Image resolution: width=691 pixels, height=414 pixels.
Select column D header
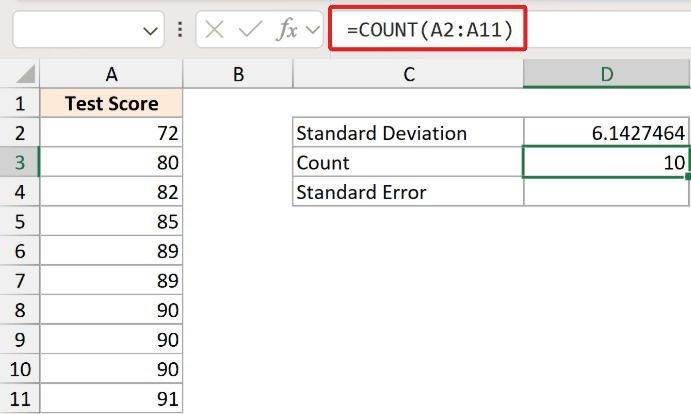coord(606,74)
